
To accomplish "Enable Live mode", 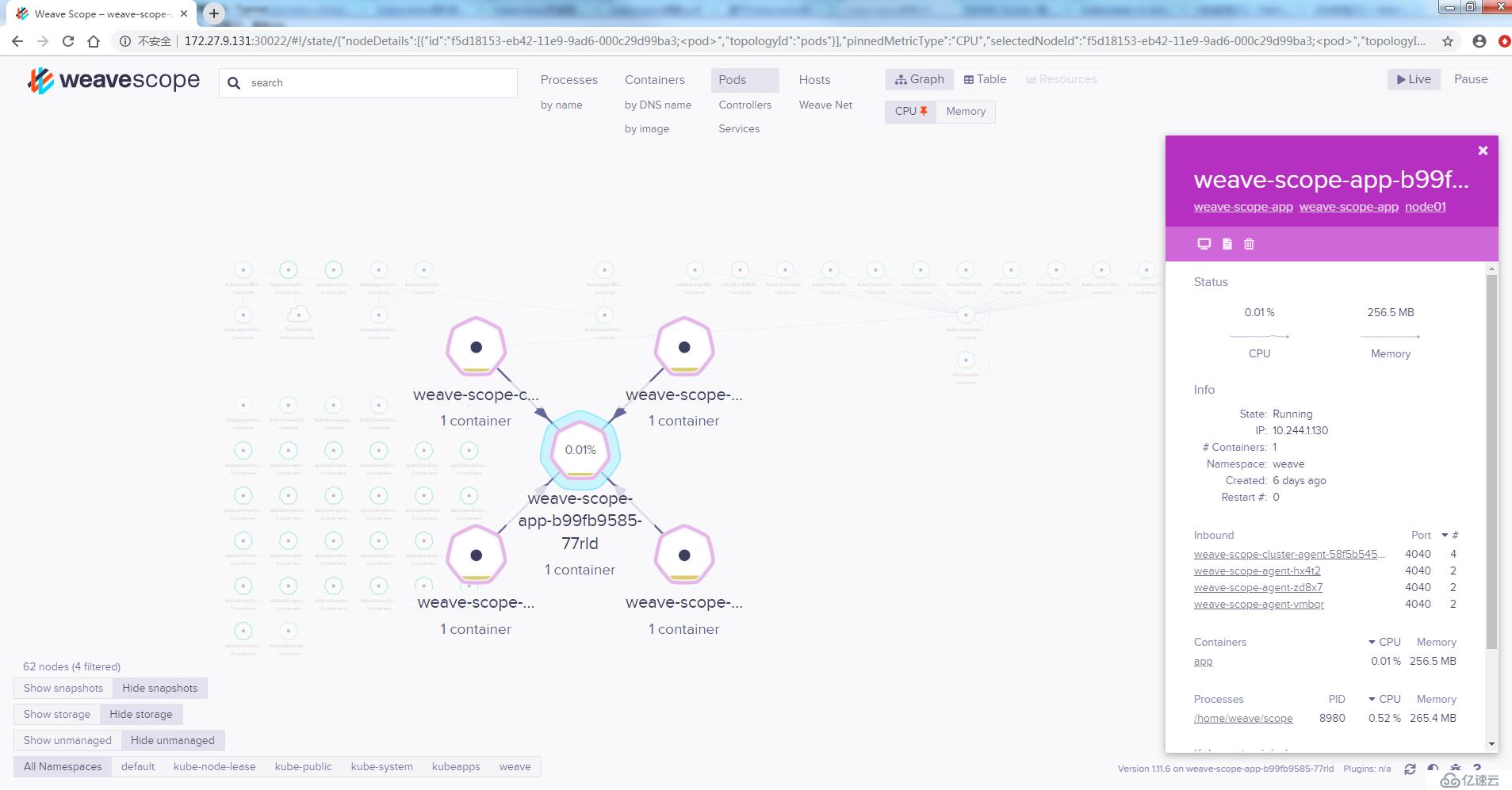I will [1414, 79].
